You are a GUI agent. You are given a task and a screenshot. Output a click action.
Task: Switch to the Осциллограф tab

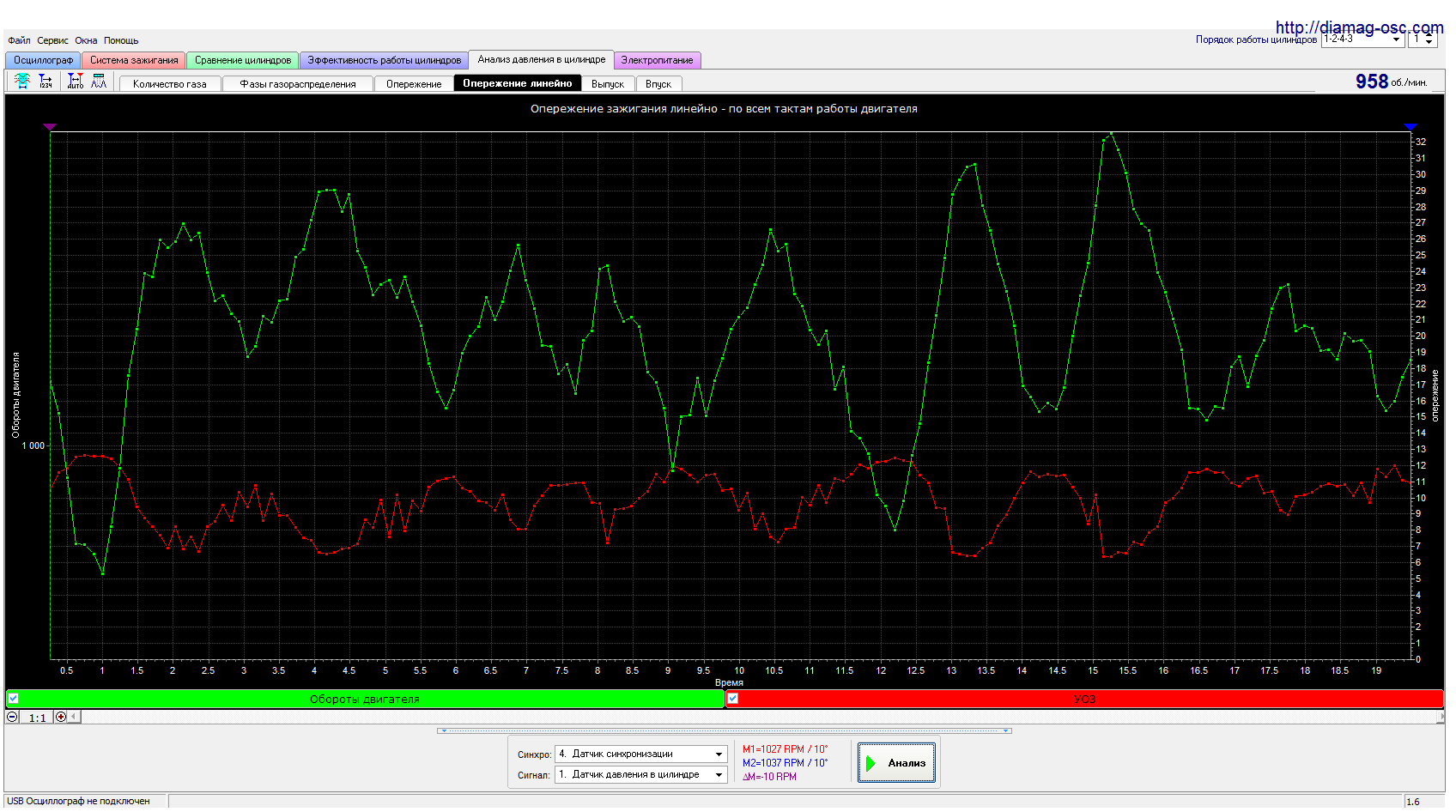[x=43, y=60]
